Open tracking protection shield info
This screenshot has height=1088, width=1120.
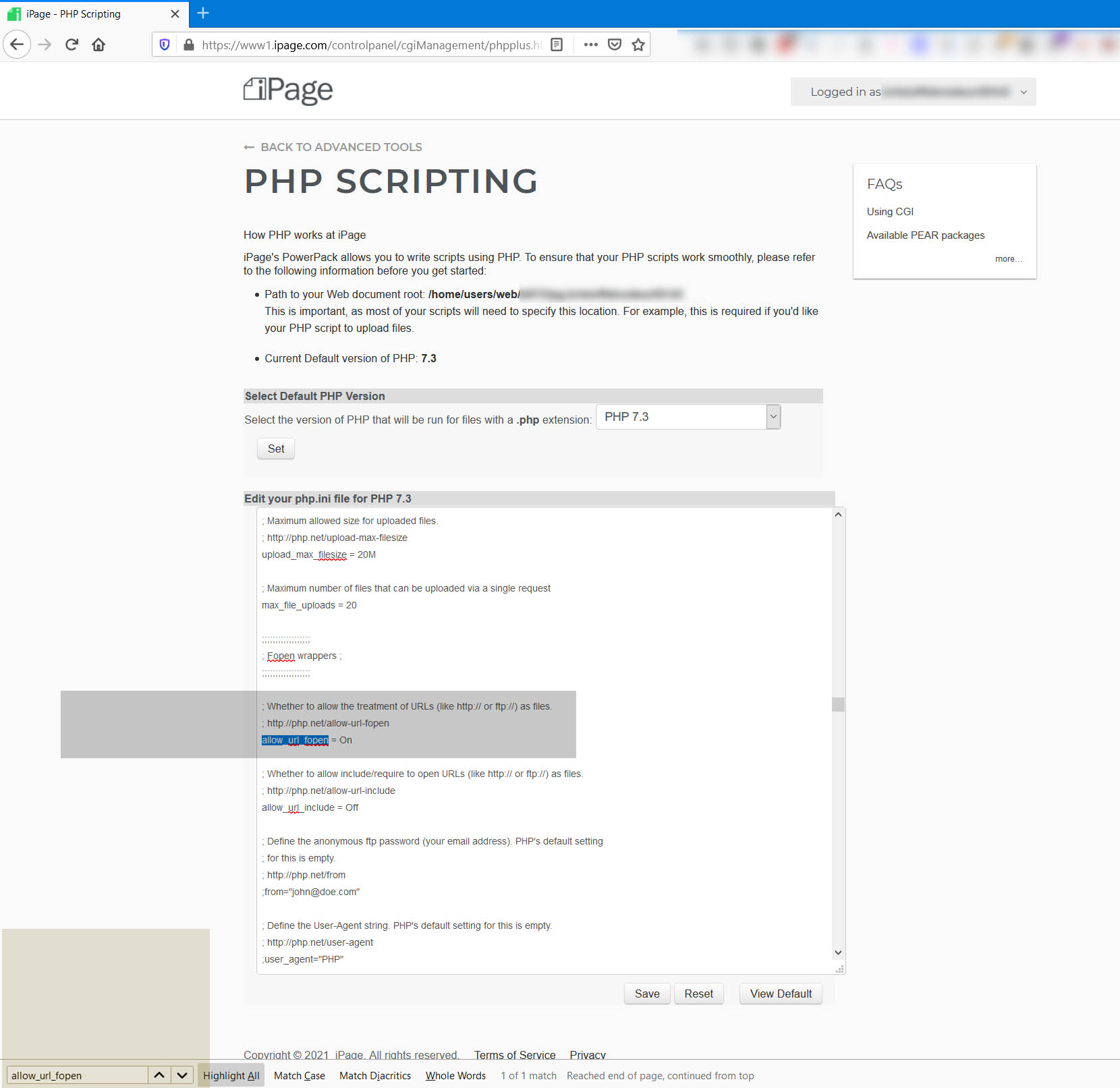coord(165,45)
